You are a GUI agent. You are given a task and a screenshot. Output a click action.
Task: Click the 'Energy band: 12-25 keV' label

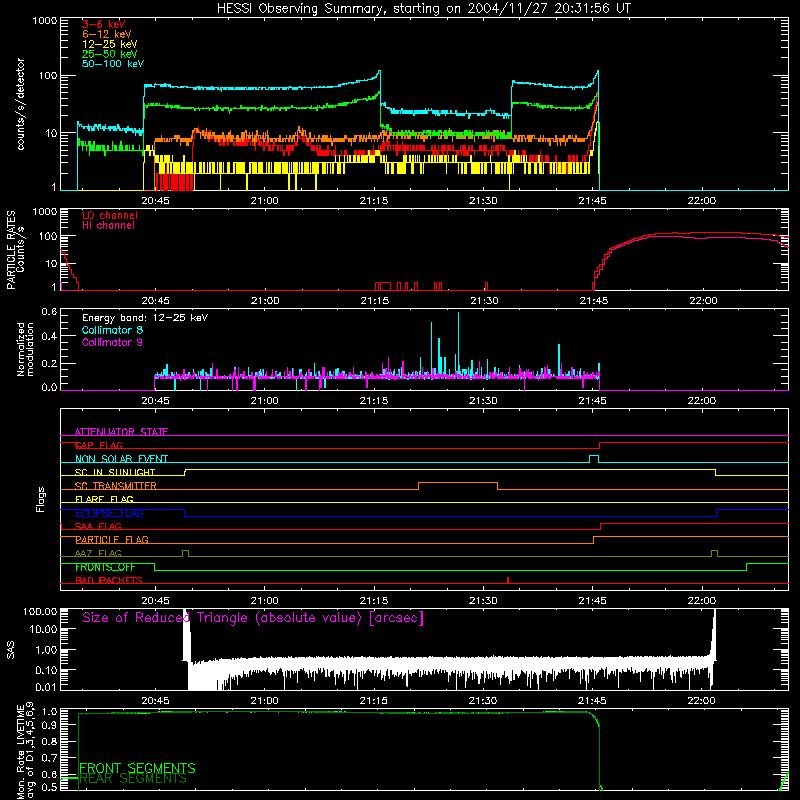tap(145, 318)
